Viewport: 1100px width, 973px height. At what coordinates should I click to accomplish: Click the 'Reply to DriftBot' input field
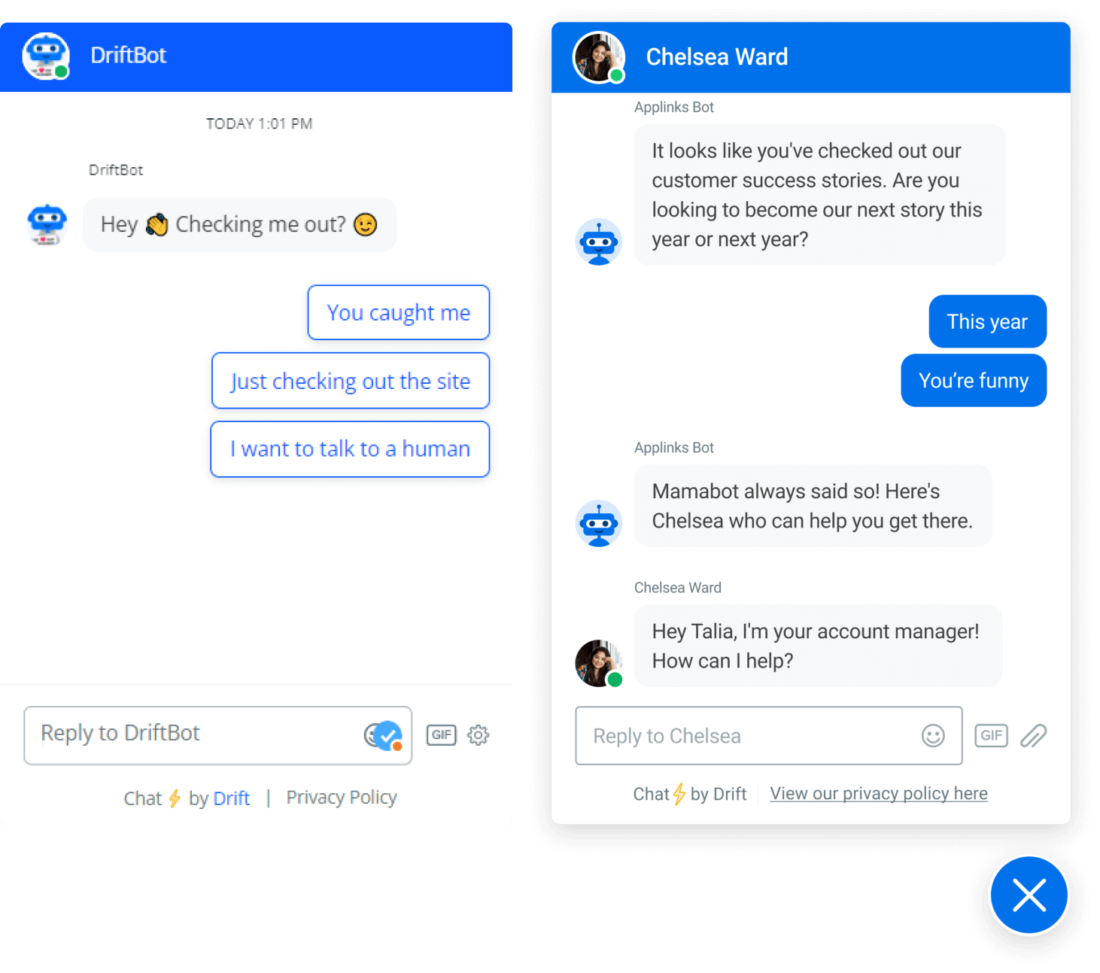(x=180, y=734)
